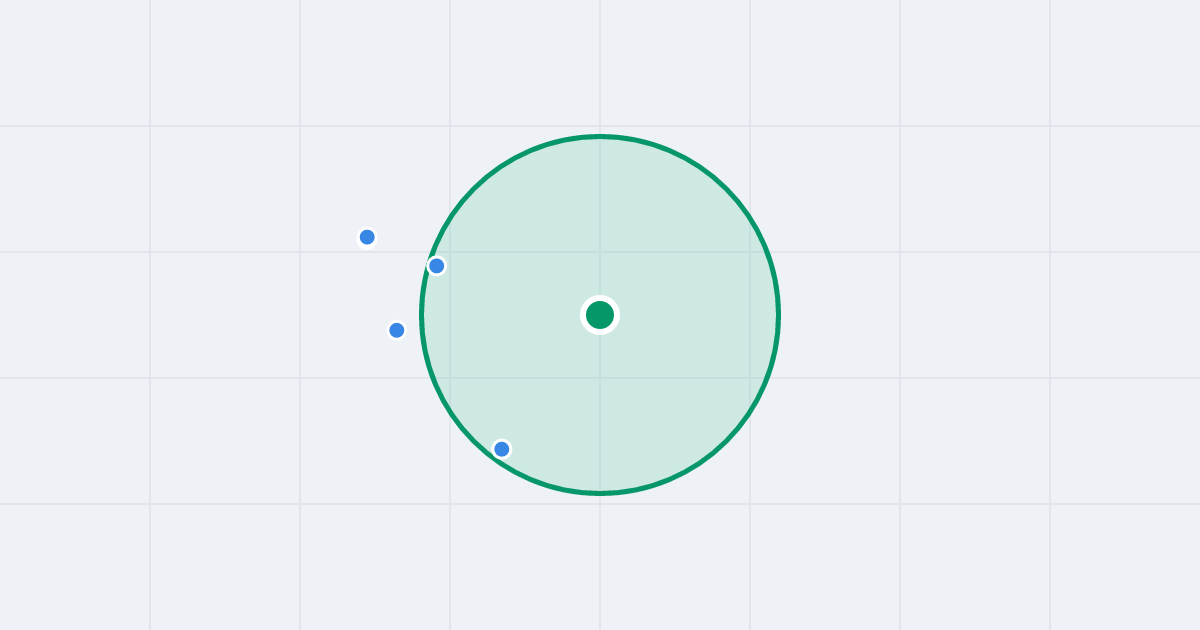Click the green center marker of the circle
This screenshot has width=1200, height=630.
[x=600, y=315]
